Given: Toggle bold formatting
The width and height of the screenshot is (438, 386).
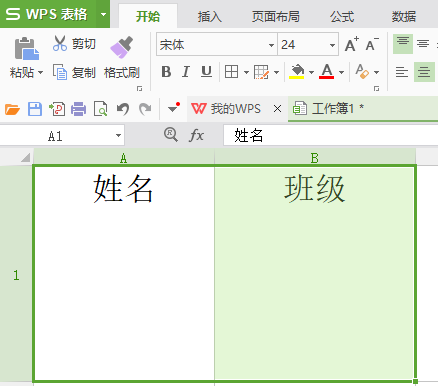Looking at the screenshot, I should pos(166,72).
